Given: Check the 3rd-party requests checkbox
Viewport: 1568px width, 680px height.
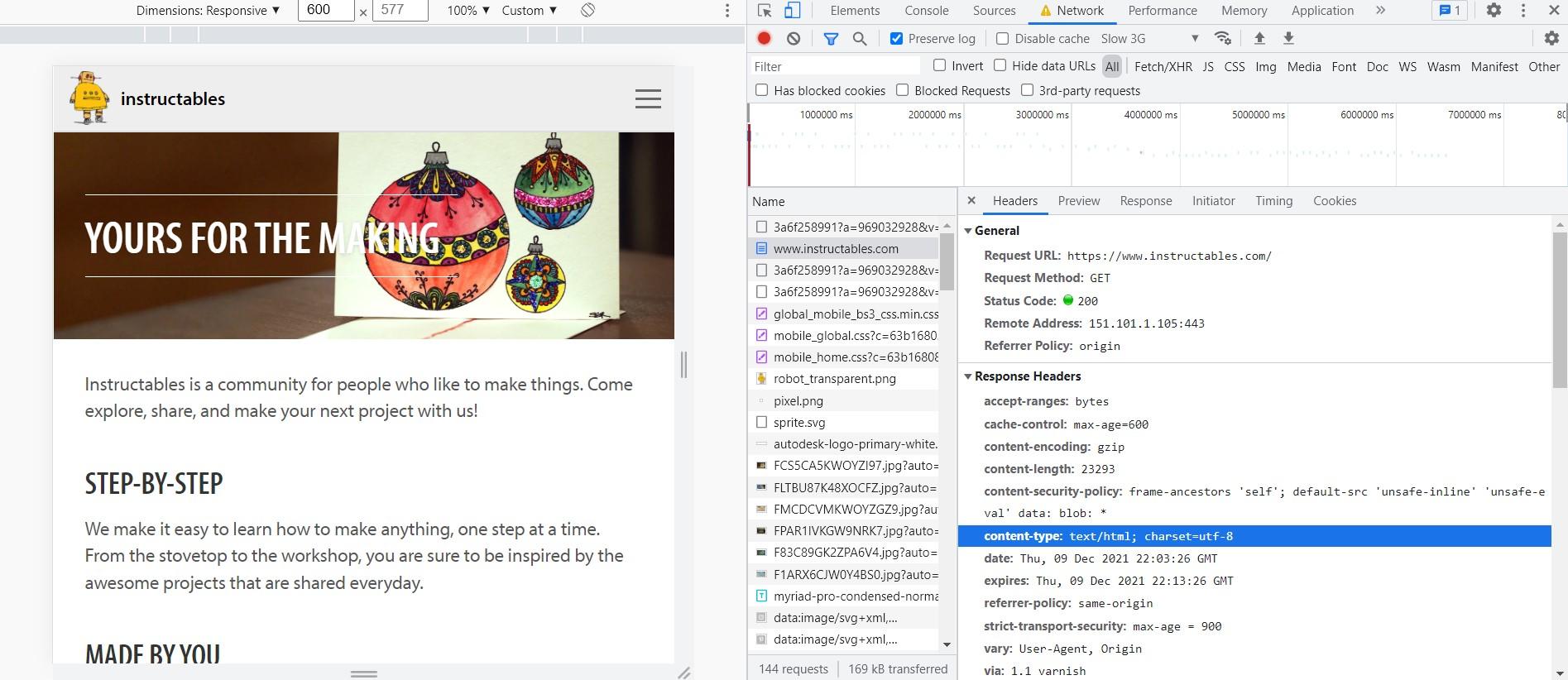Looking at the screenshot, I should tap(1027, 90).
